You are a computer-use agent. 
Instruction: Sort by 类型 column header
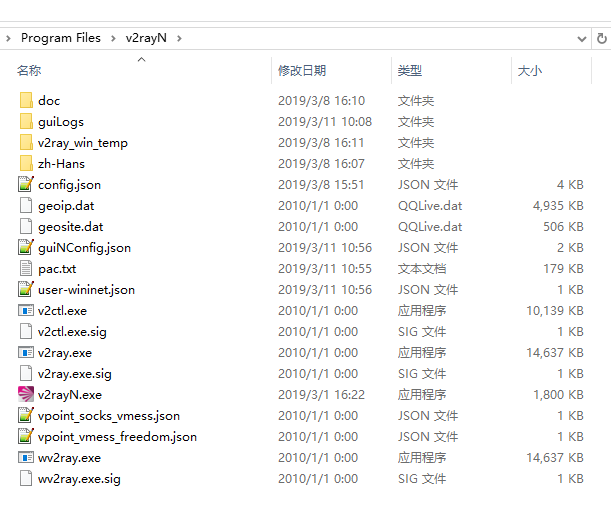tap(410, 71)
